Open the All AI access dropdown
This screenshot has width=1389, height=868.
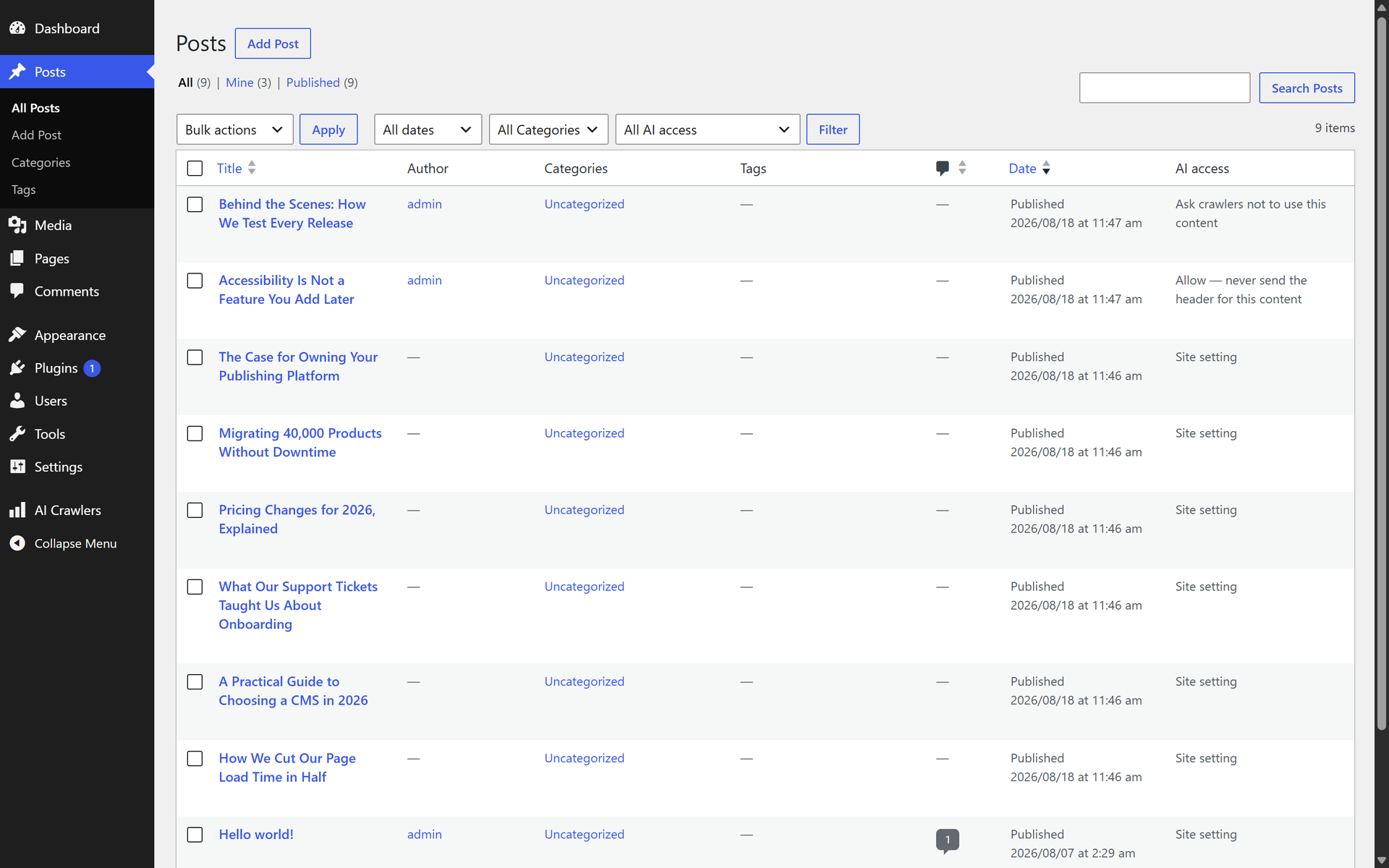click(708, 129)
